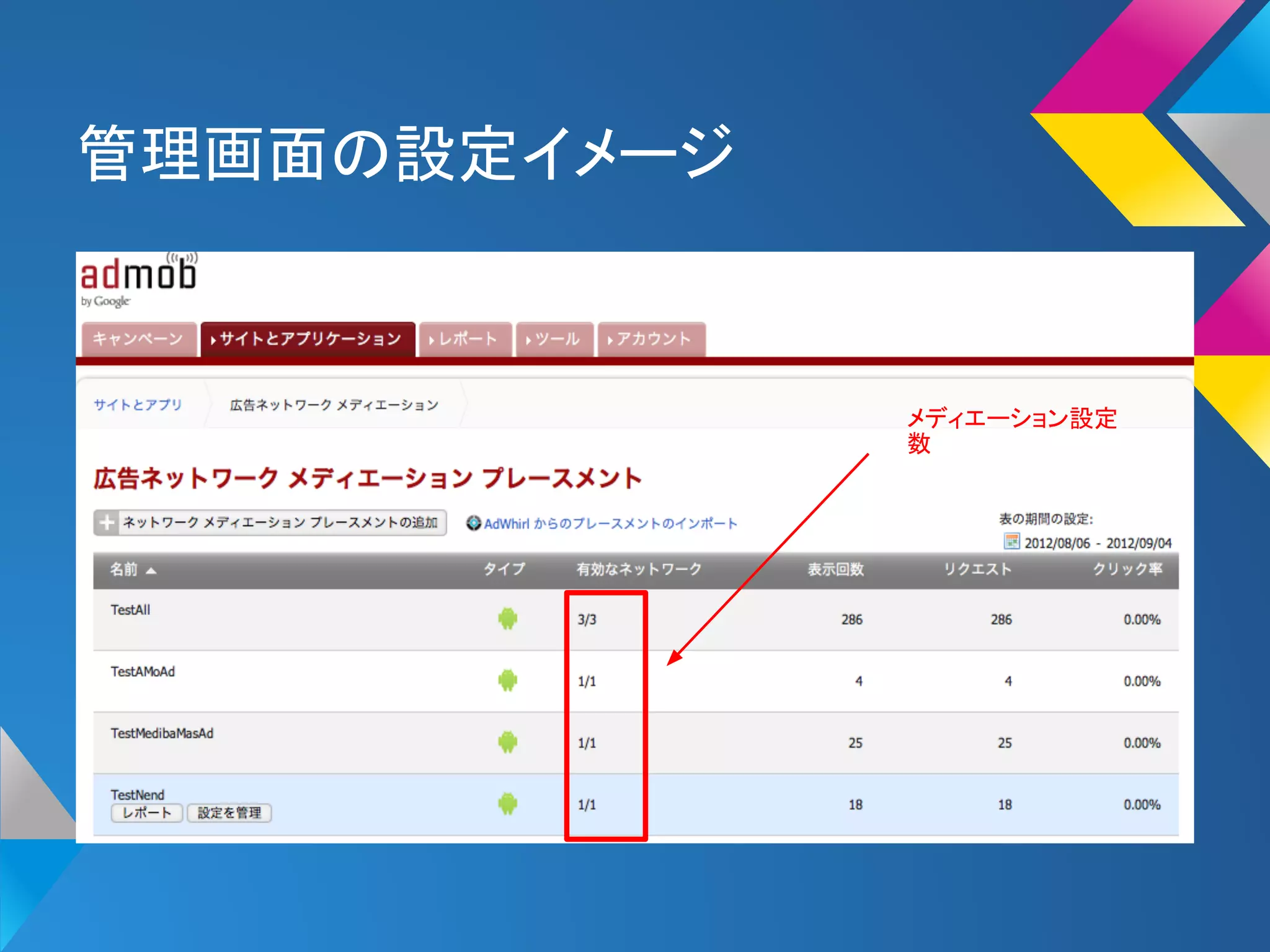Click the calendar icon beside the date range
1270x952 pixels.
(x=1011, y=542)
